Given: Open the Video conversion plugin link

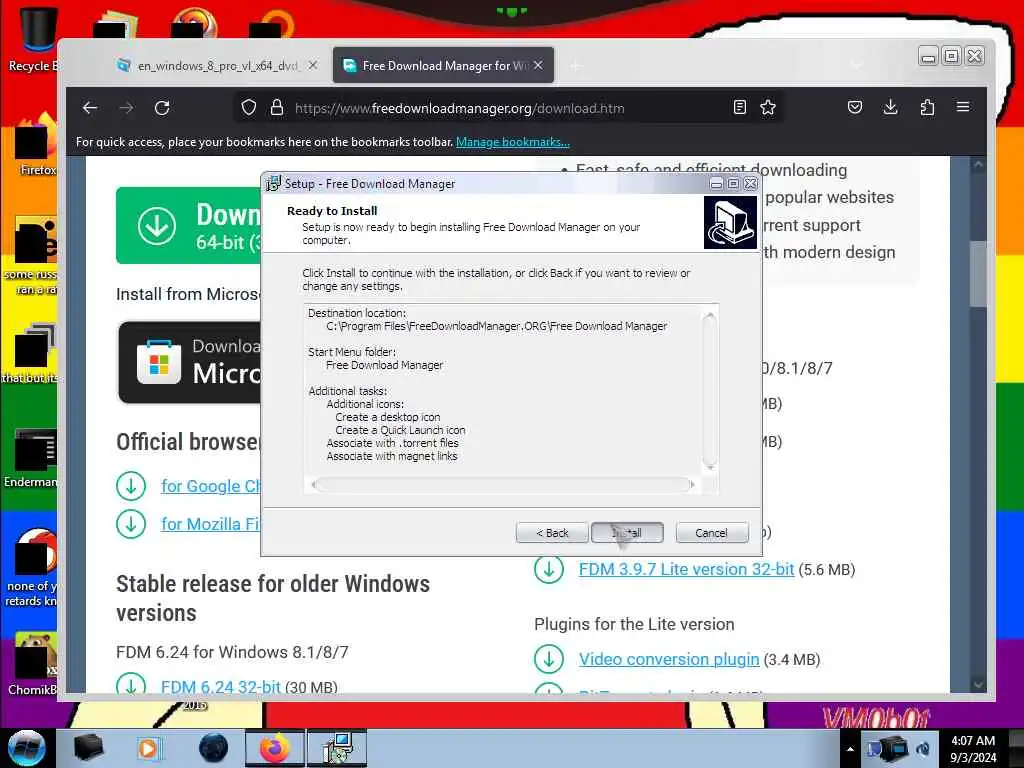Looking at the screenshot, I should tap(669, 660).
